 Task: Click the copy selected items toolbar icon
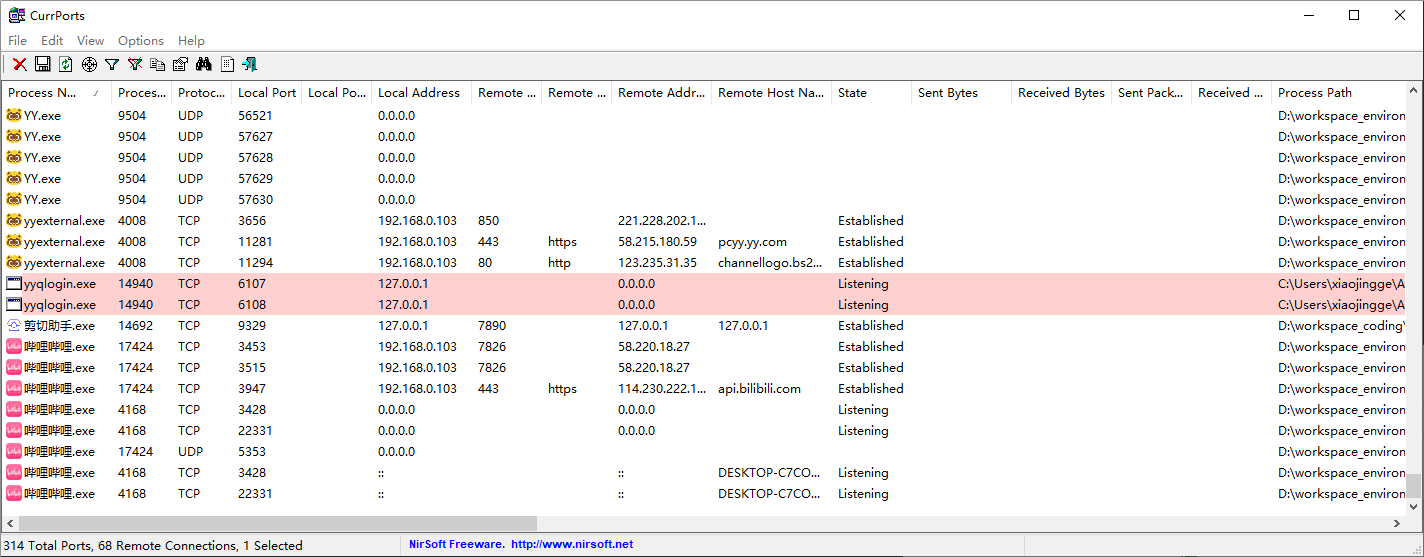pyautogui.click(x=158, y=64)
